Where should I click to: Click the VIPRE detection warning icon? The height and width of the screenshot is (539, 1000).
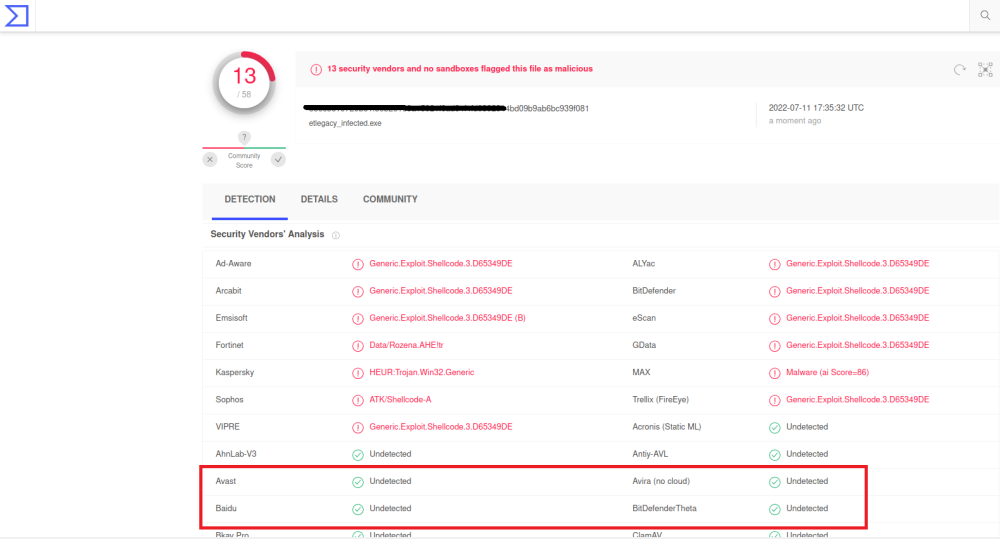coord(358,427)
